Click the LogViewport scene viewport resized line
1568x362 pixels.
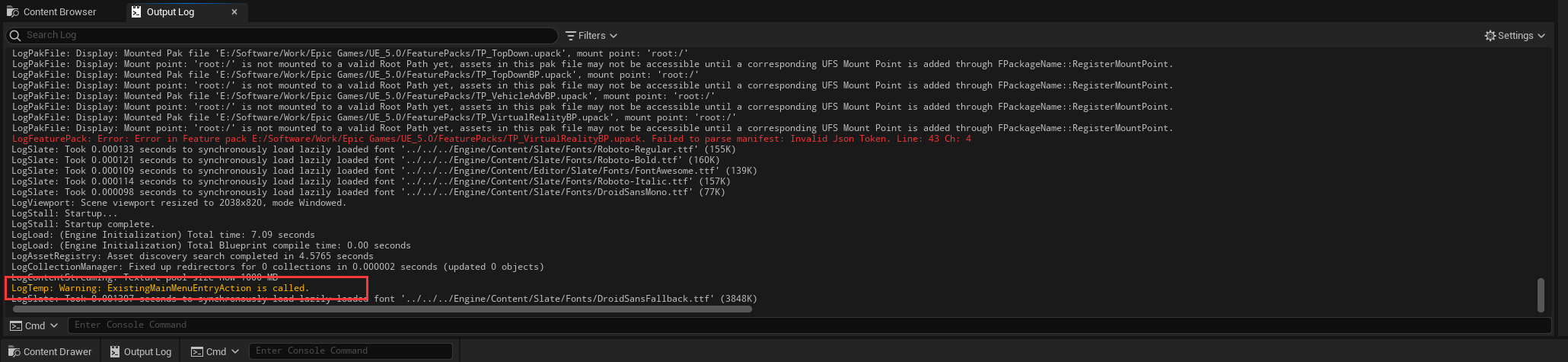179,203
